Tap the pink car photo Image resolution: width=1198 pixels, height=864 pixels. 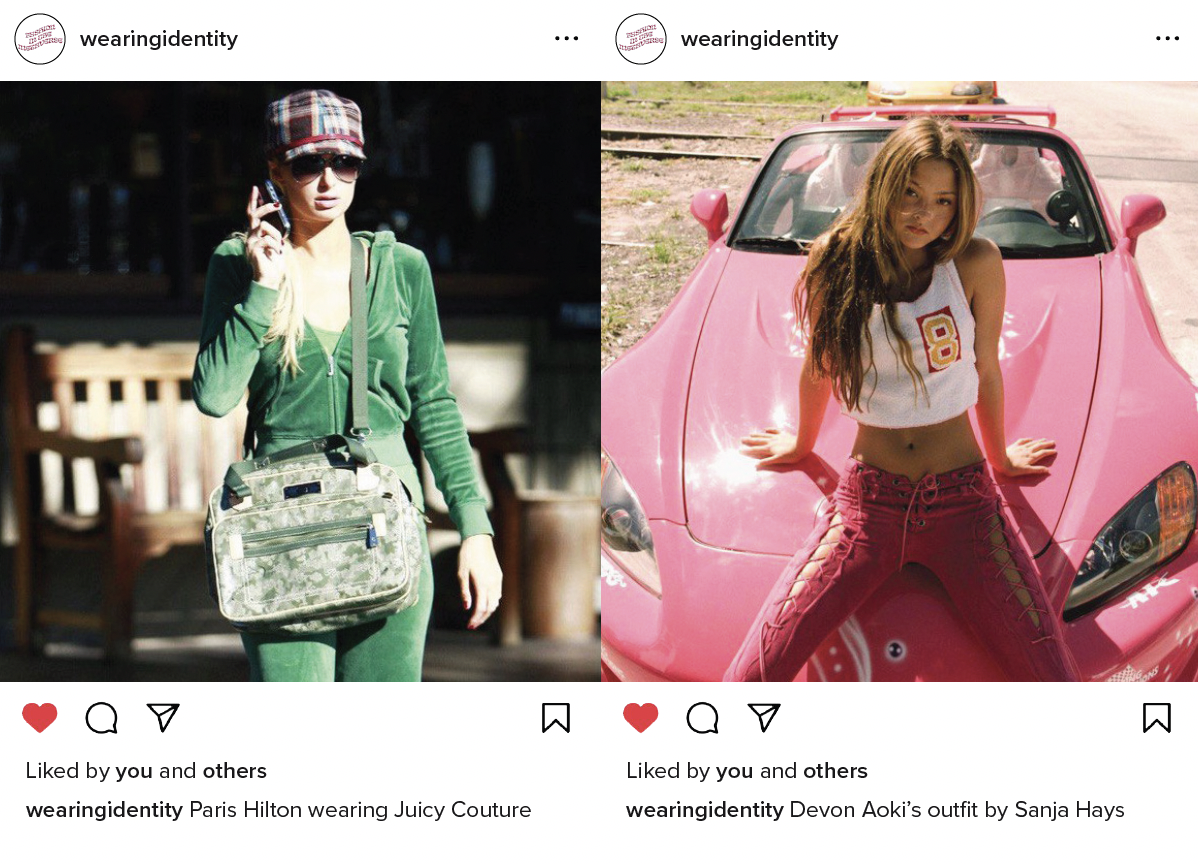(899, 381)
